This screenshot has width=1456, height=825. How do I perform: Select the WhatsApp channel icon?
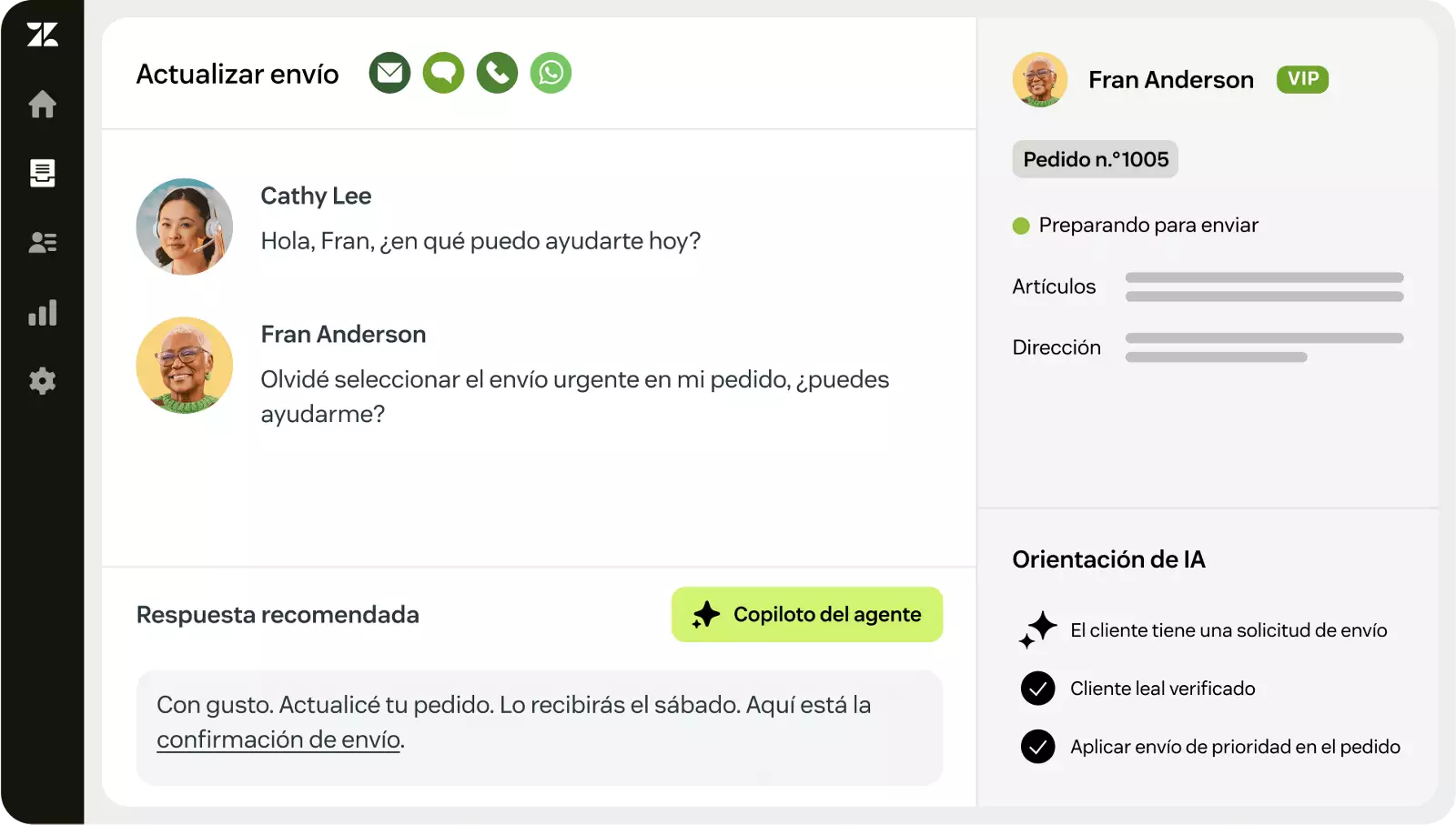pos(551,73)
